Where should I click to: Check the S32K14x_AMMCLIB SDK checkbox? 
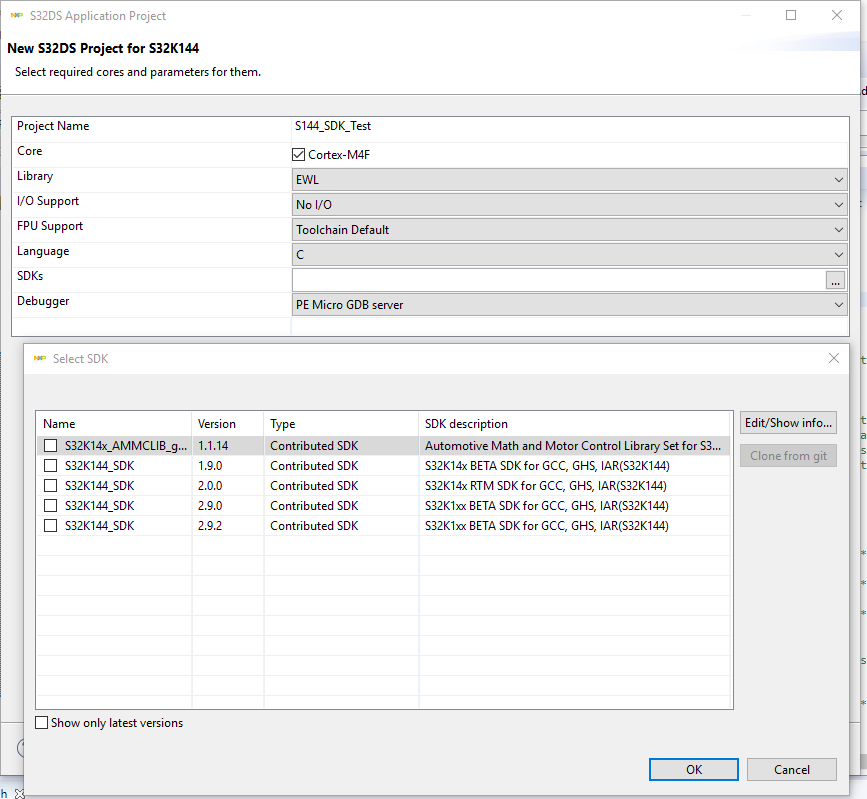pos(50,446)
